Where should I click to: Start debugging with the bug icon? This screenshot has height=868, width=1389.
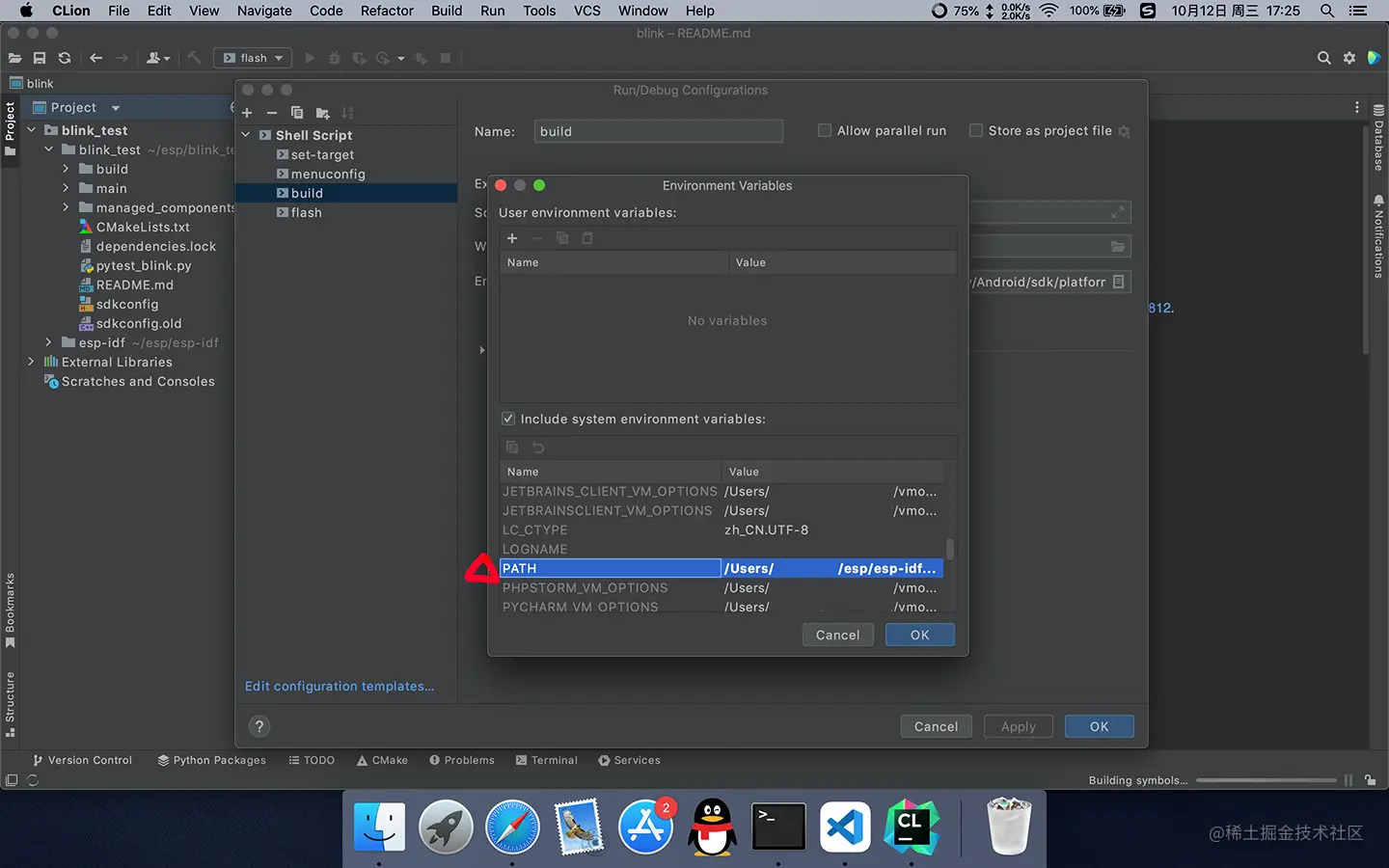pos(335,58)
